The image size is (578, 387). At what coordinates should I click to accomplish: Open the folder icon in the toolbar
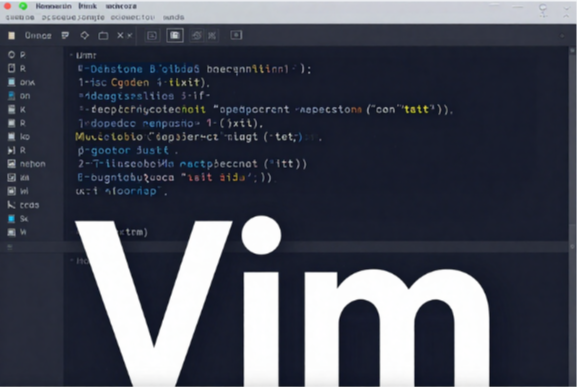[103, 35]
